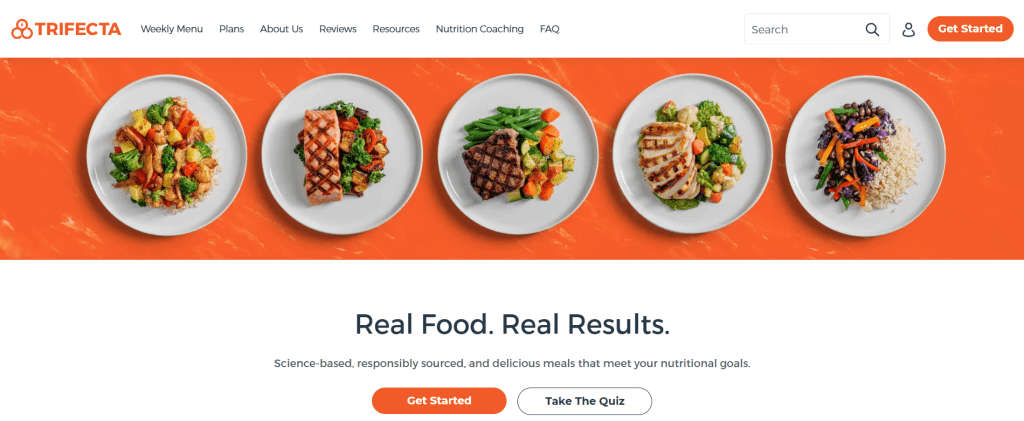Click the orange Get Started button below headline
The height and width of the screenshot is (421, 1024).
tap(439, 401)
